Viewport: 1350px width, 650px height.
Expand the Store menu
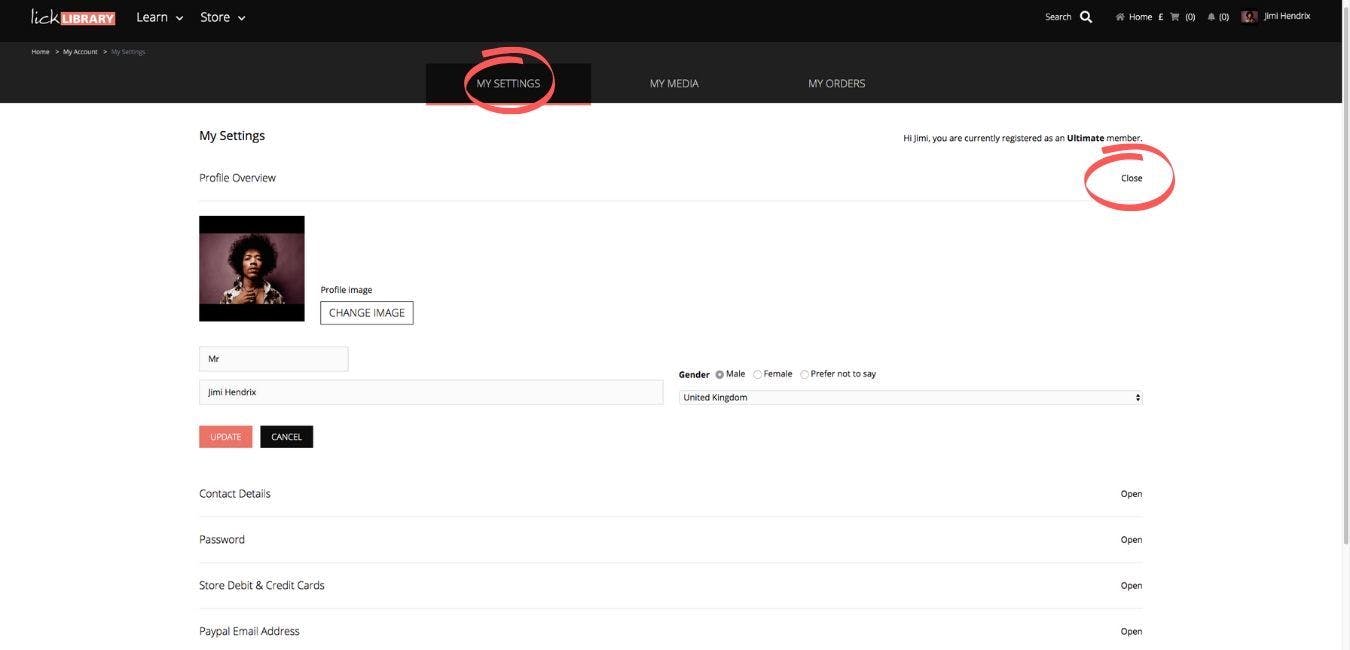222,17
